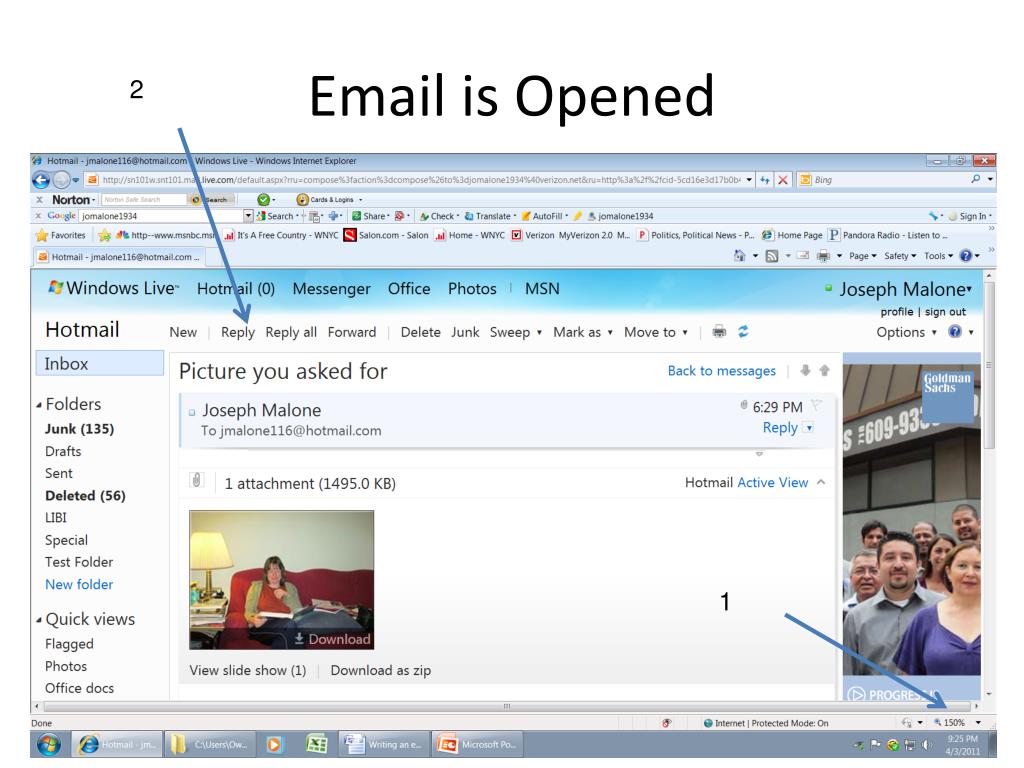Click the Google toolbar Share button

click(x=370, y=216)
